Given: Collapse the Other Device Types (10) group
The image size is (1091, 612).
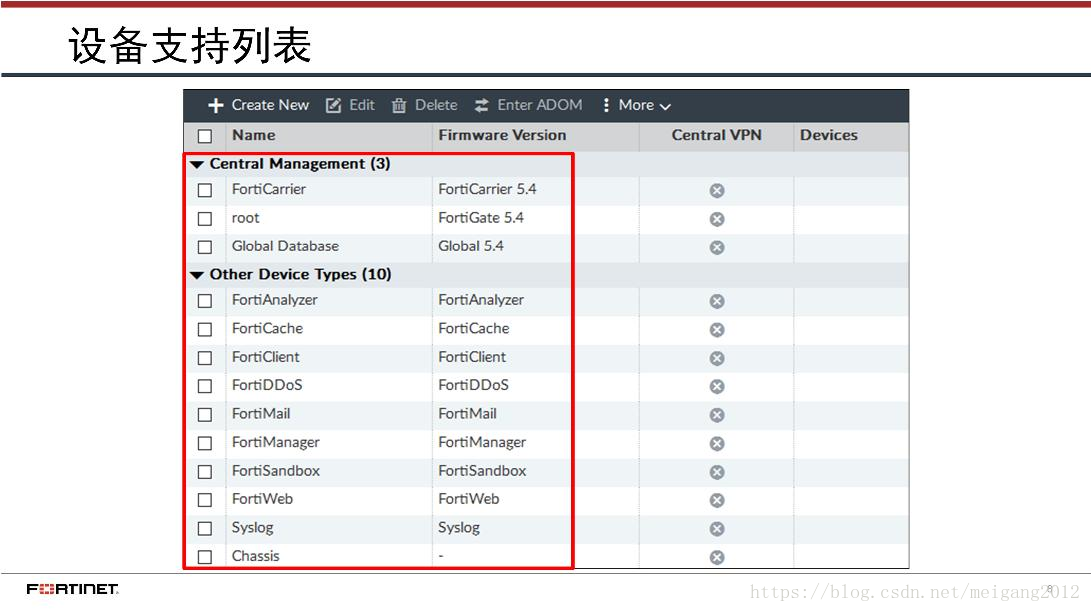Looking at the screenshot, I should 197,275.
